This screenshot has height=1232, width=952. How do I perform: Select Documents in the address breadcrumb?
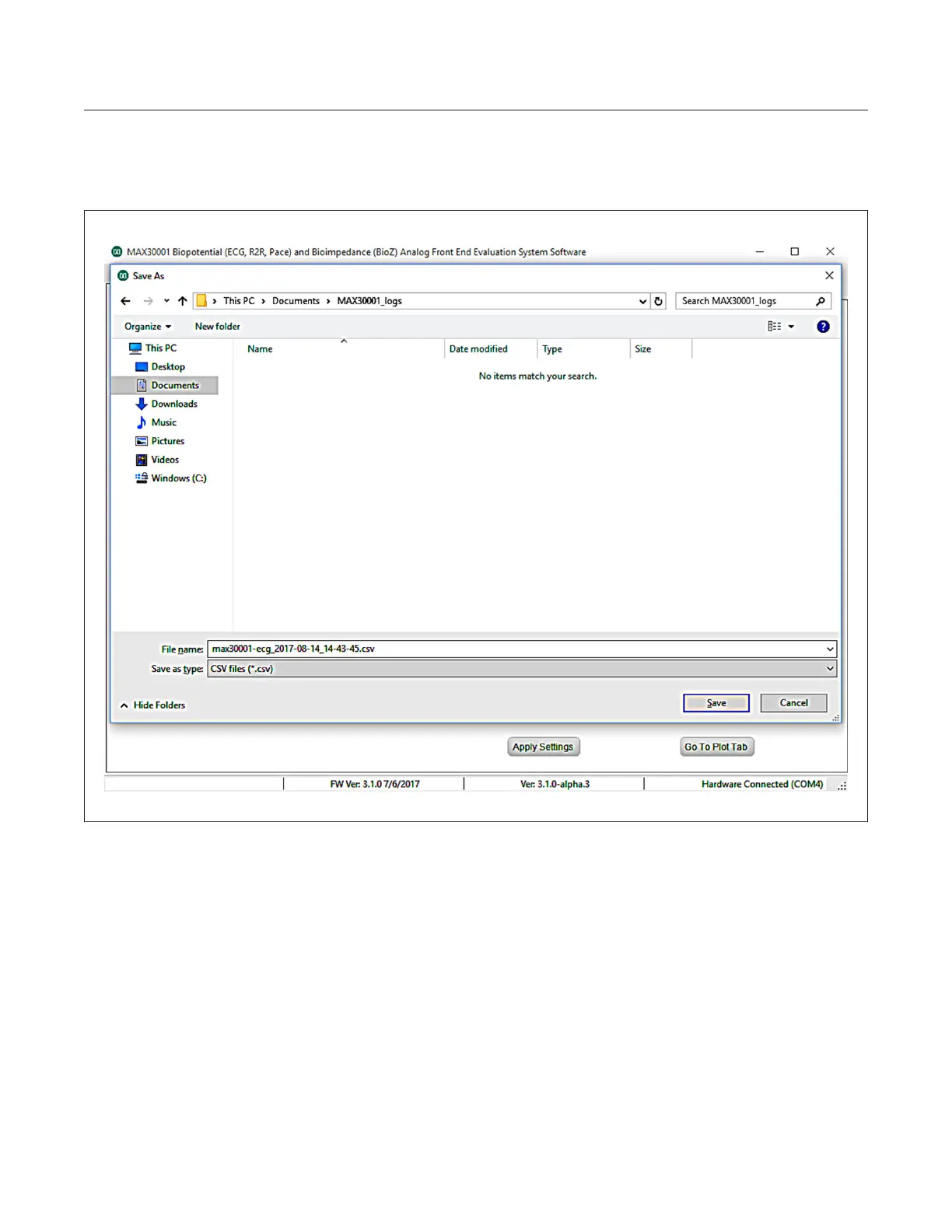tap(296, 301)
